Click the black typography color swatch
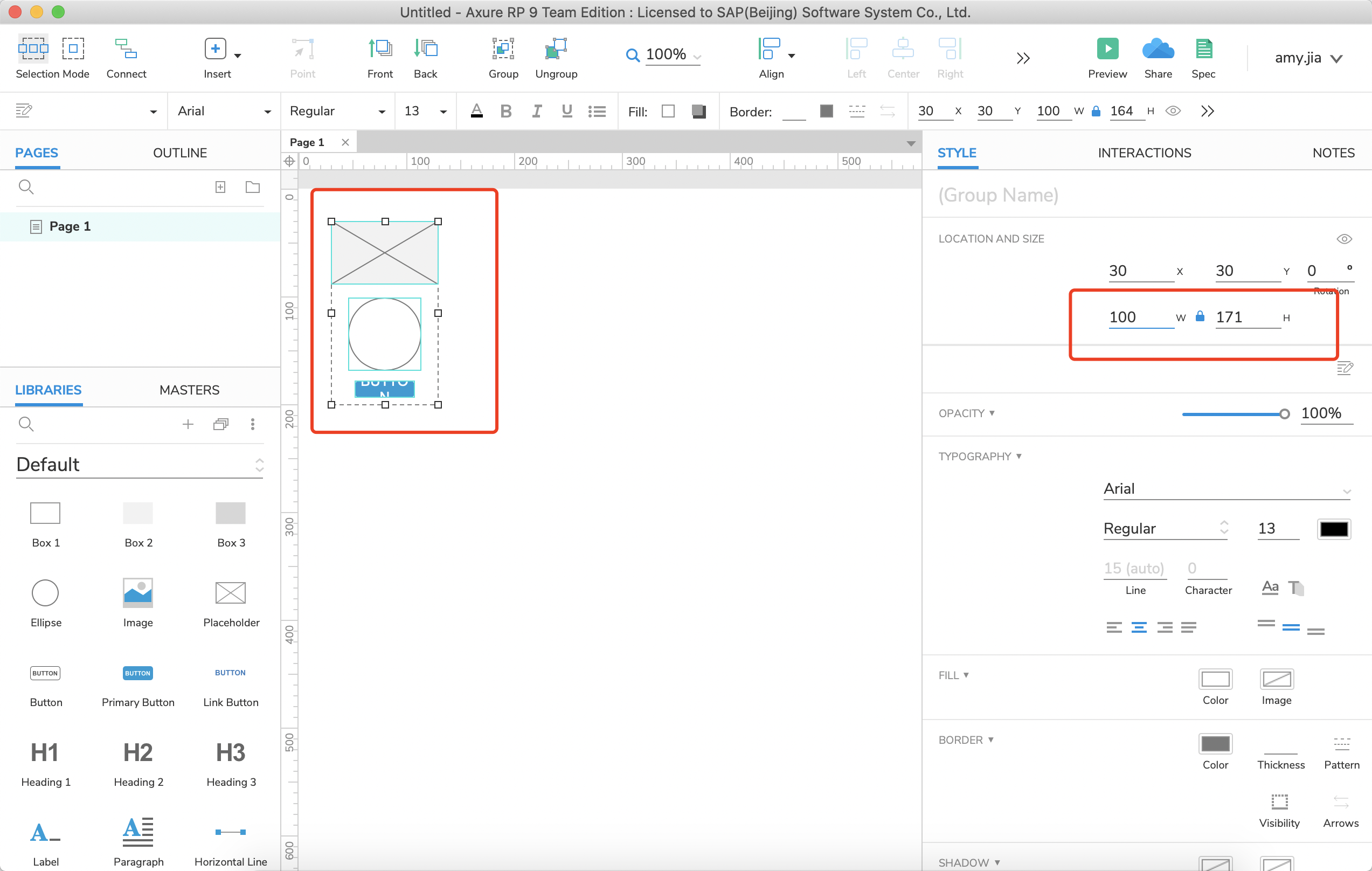 [x=1333, y=528]
